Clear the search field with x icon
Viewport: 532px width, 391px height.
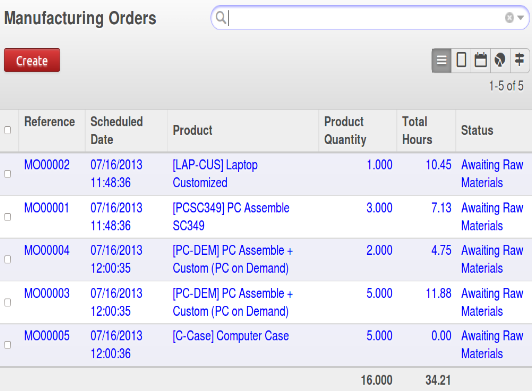click(x=509, y=17)
